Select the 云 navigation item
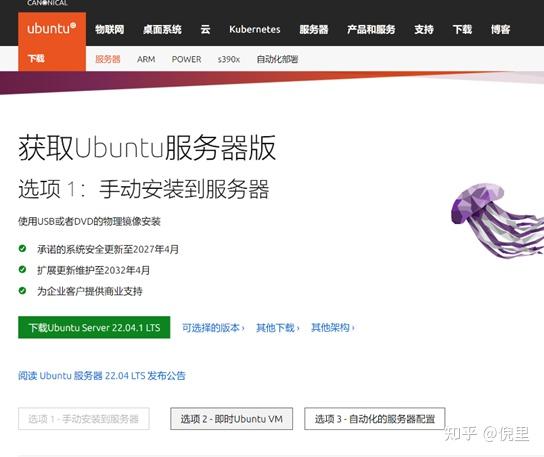The height and width of the screenshot is (457, 544). (205, 29)
